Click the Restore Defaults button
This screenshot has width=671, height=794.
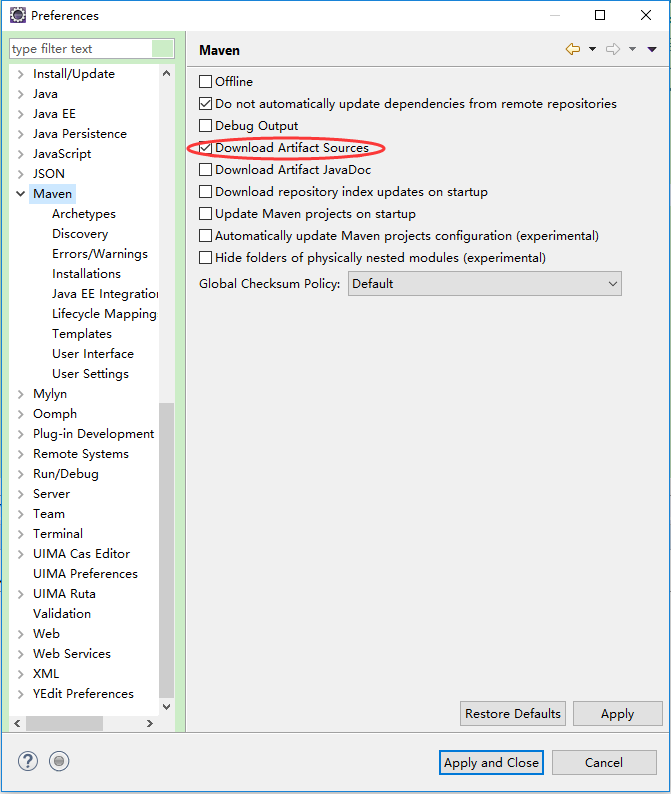click(x=512, y=713)
